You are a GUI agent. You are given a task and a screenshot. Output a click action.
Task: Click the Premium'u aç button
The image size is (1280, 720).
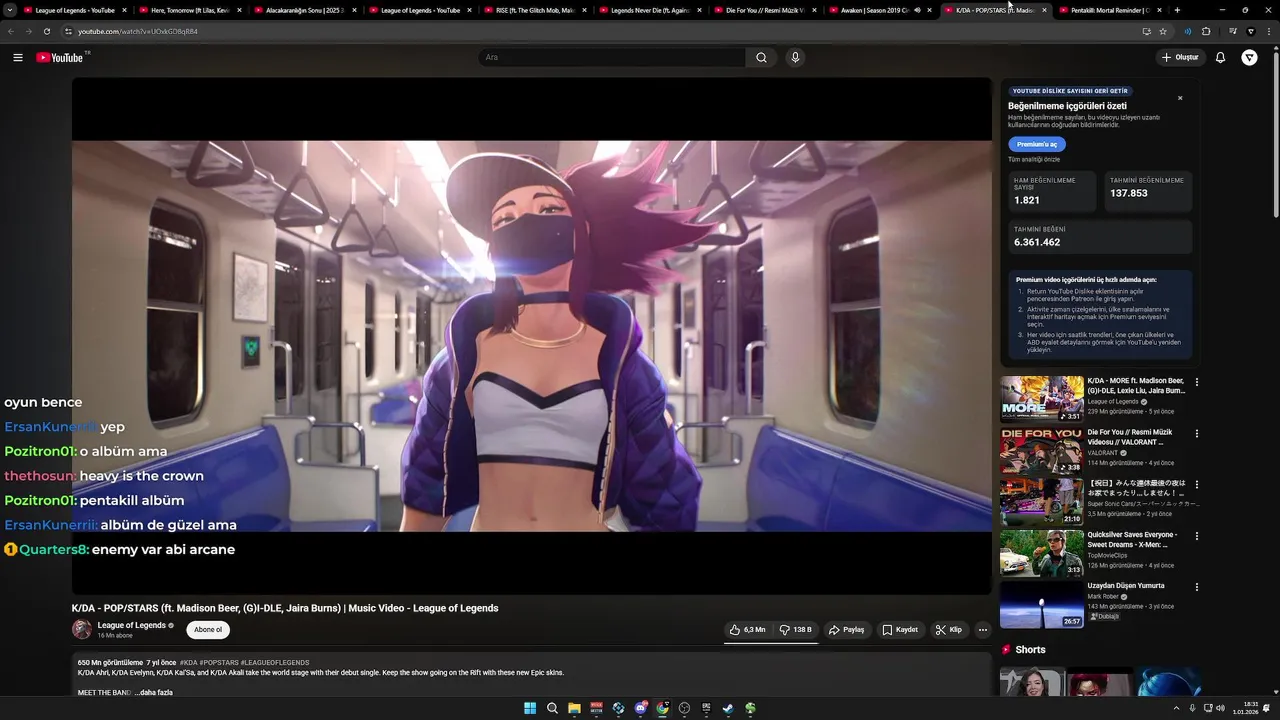[1037, 144]
